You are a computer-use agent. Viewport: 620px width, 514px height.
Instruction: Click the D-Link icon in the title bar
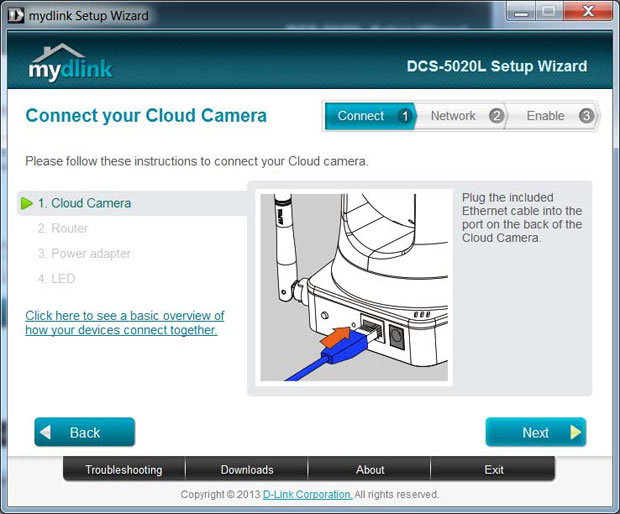pos(16,15)
